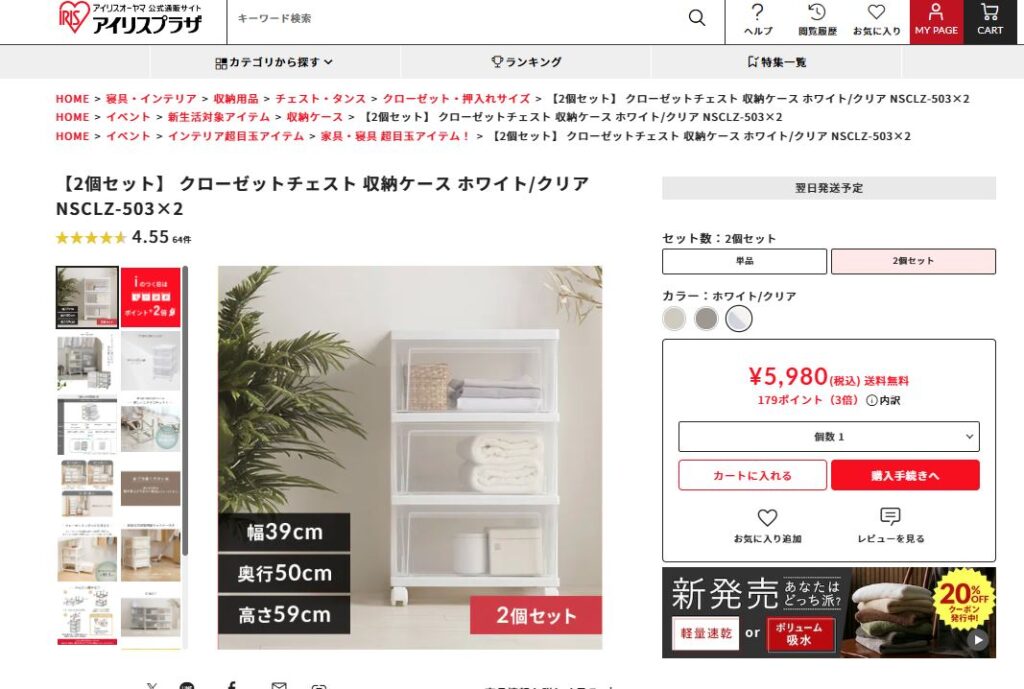Click 購入手続きへ button

point(905,475)
